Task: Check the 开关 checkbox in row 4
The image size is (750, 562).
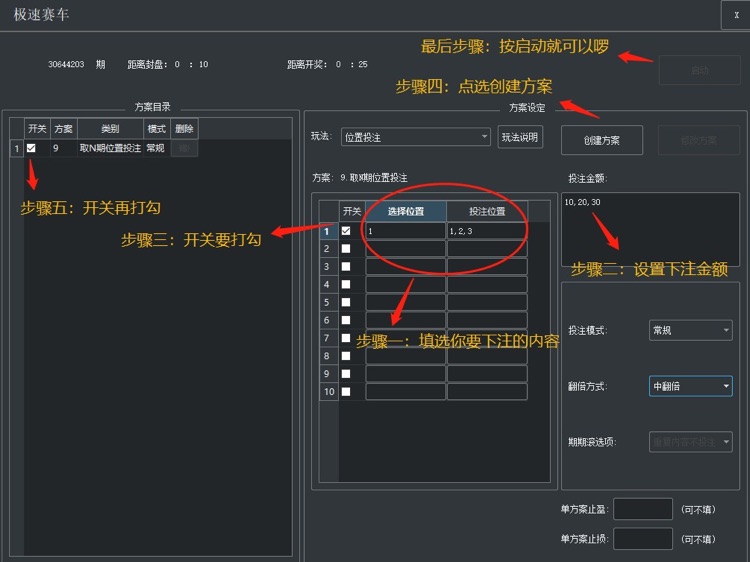Action: (x=346, y=285)
